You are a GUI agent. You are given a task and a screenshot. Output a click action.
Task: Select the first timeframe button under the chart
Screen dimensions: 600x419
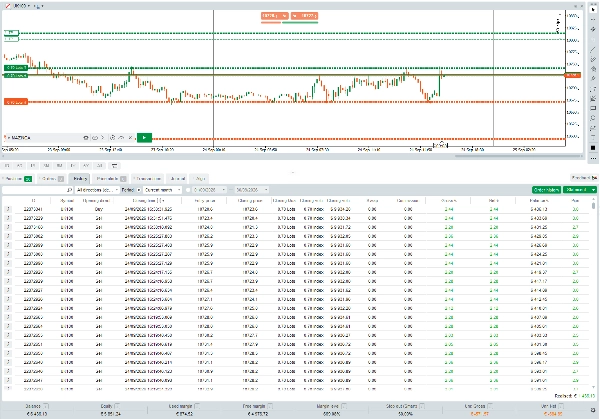point(7,166)
